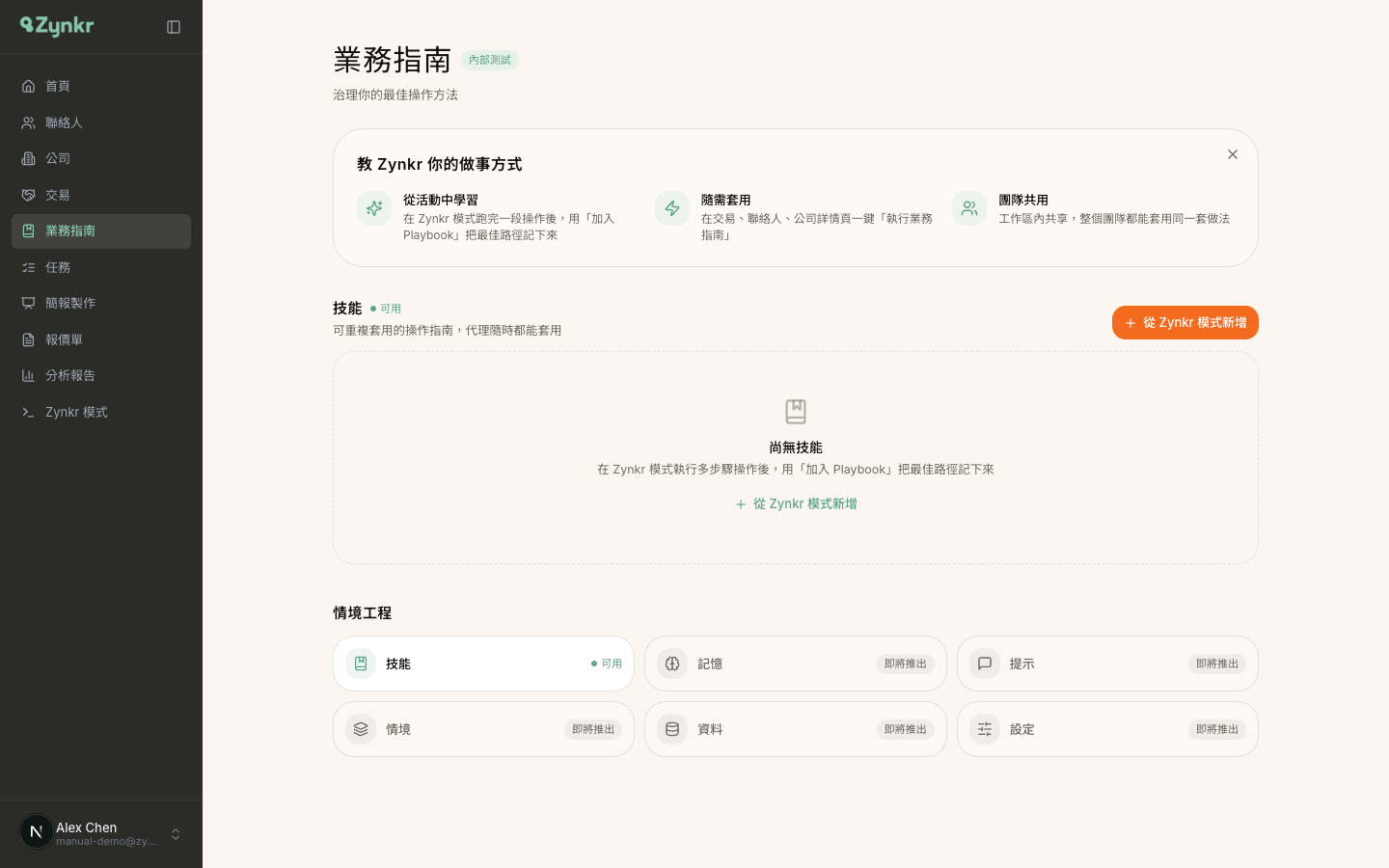Click the sparkle icon for 從活動中學習
Image resolution: width=1389 pixels, height=868 pixels.
(374, 208)
